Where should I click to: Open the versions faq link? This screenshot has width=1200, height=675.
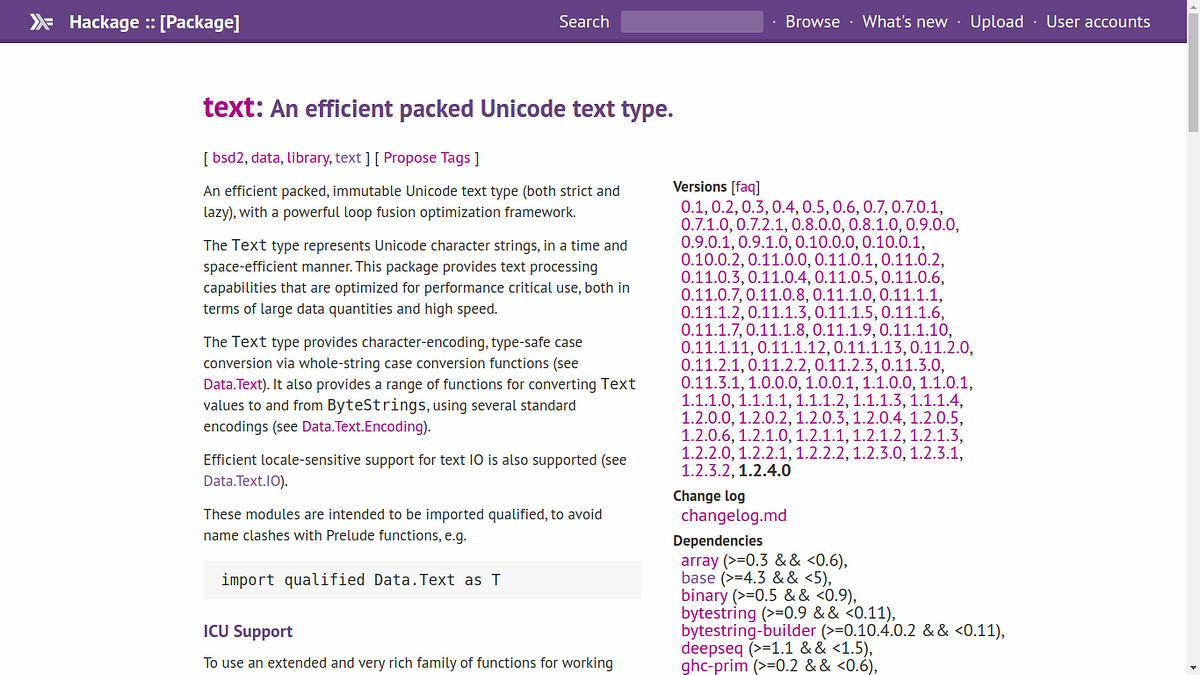[x=745, y=186]
